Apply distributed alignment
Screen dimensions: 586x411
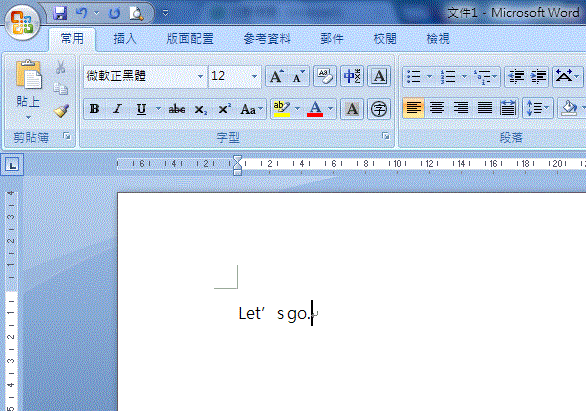pos(508,108)
